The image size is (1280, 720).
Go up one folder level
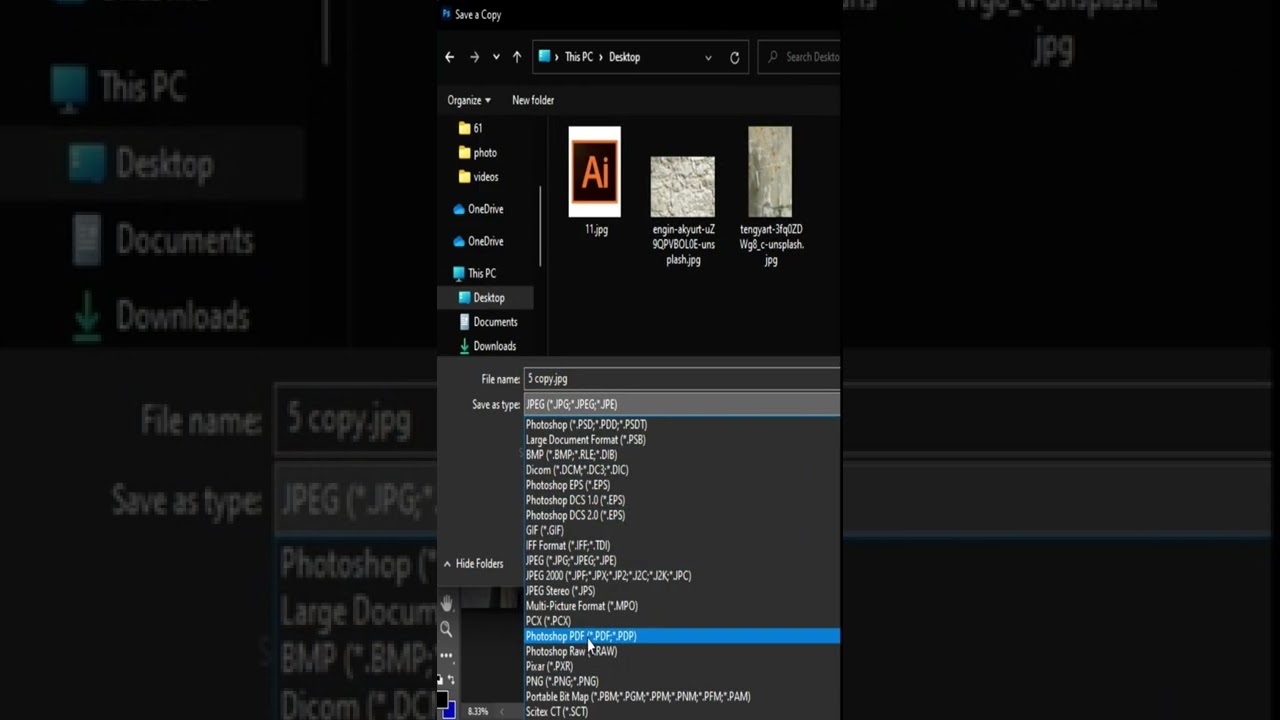point(517,57)
